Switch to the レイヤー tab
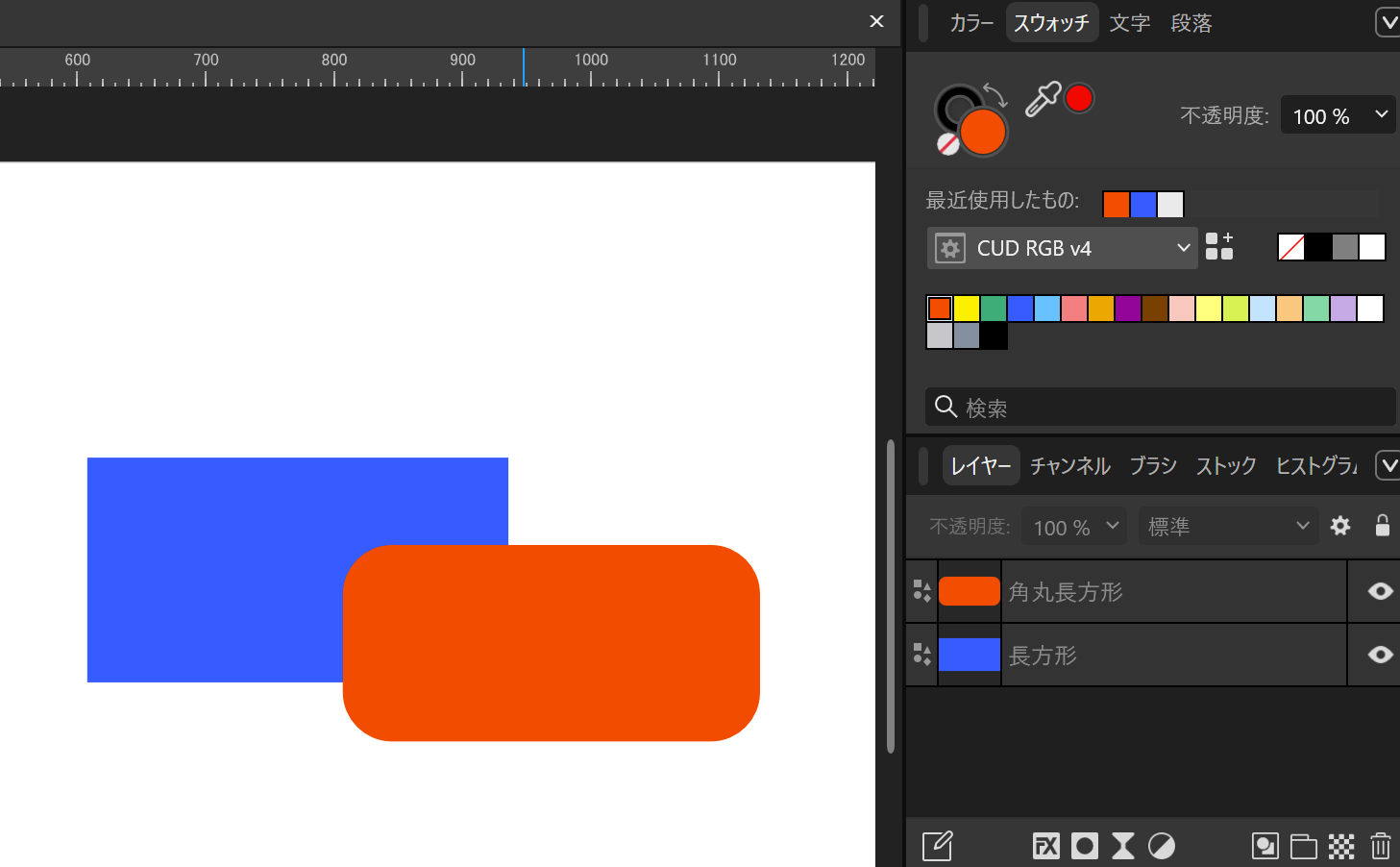 tap(980, 466)
